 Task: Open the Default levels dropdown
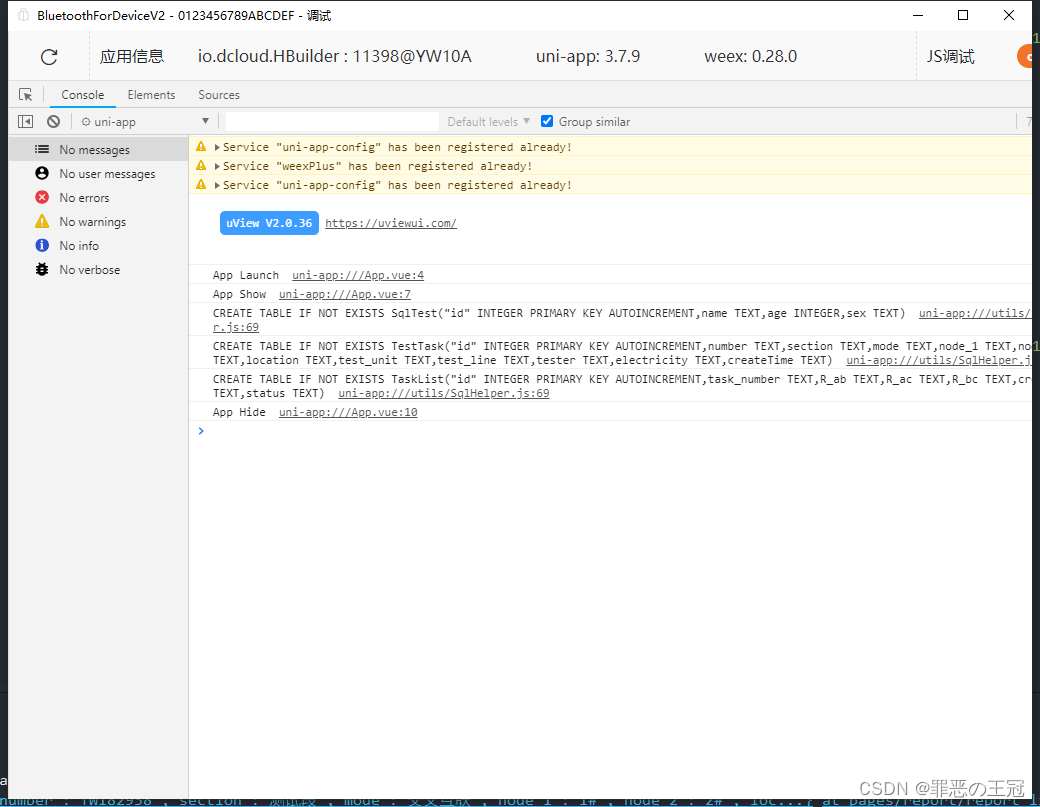pos(487,121)
